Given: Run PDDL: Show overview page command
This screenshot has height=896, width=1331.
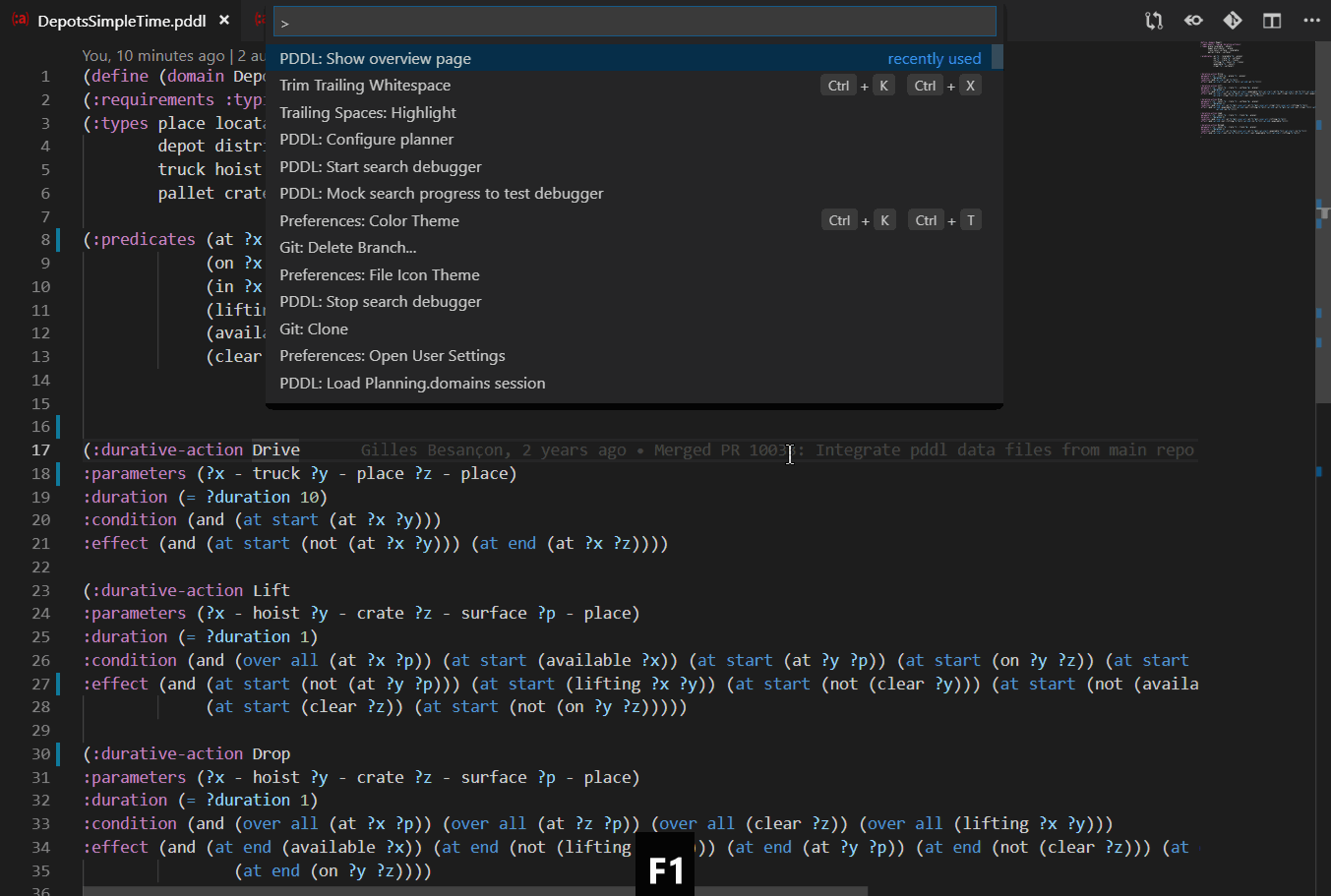Looking at the screenshot, I should 635,58.
